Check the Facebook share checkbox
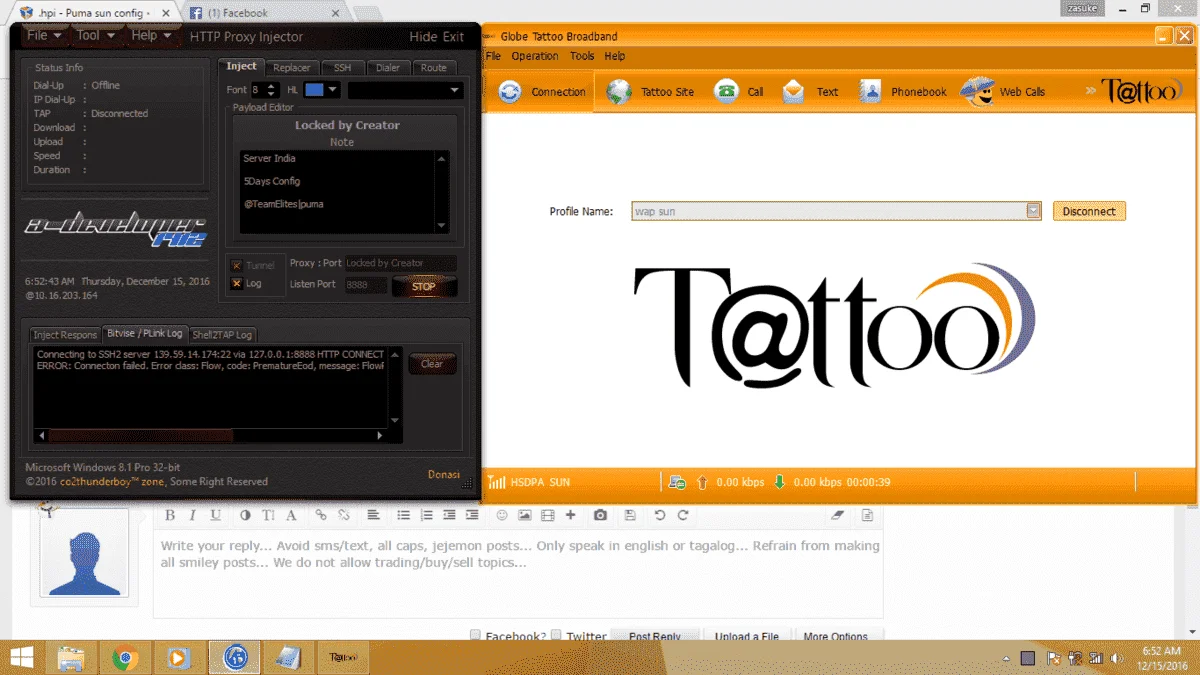 click(476, 636)
